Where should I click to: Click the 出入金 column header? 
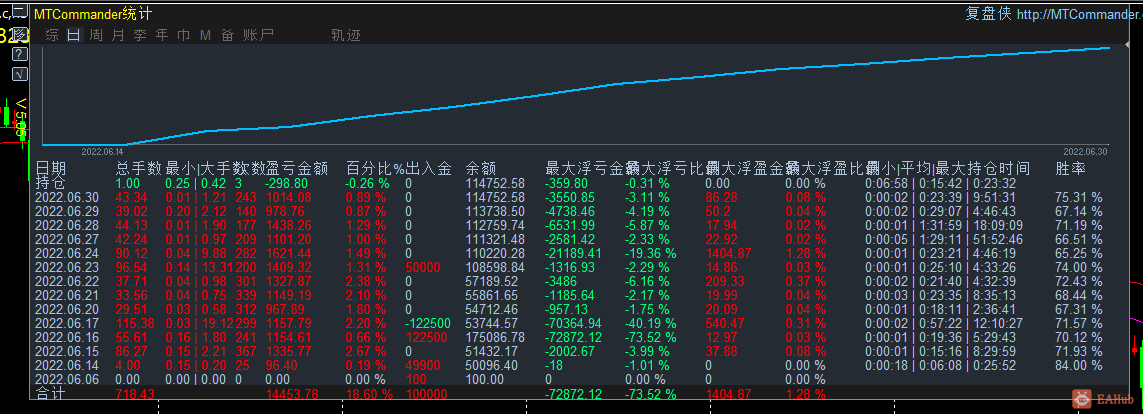429,169
